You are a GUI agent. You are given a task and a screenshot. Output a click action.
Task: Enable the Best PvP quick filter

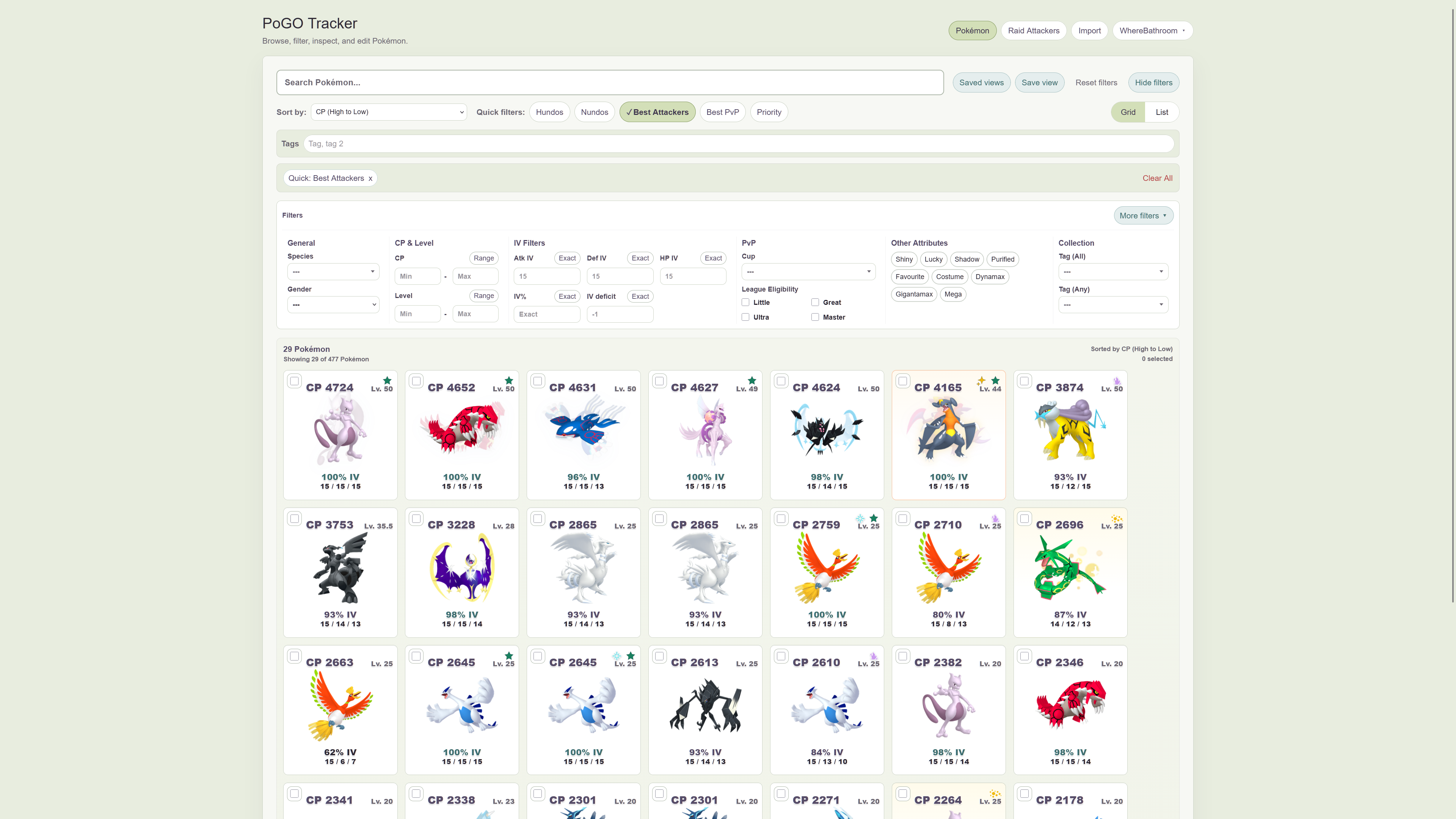[722, 112]
